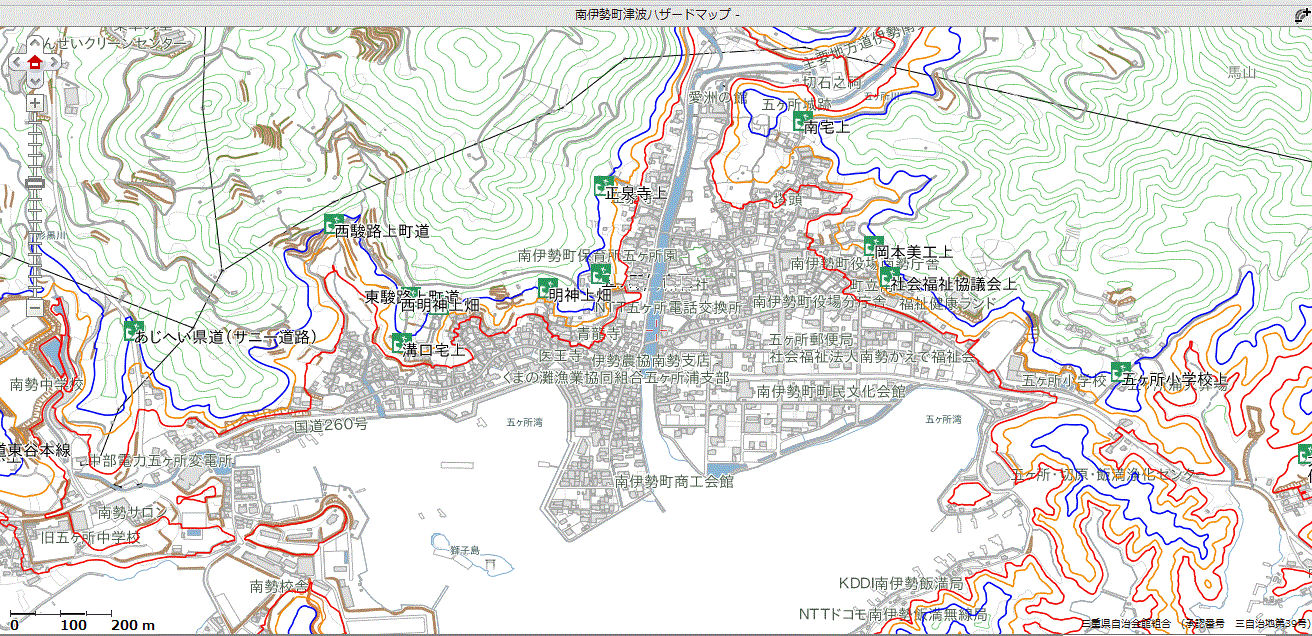Open evacuation marker at 岡本美工上

pos(873,246)
